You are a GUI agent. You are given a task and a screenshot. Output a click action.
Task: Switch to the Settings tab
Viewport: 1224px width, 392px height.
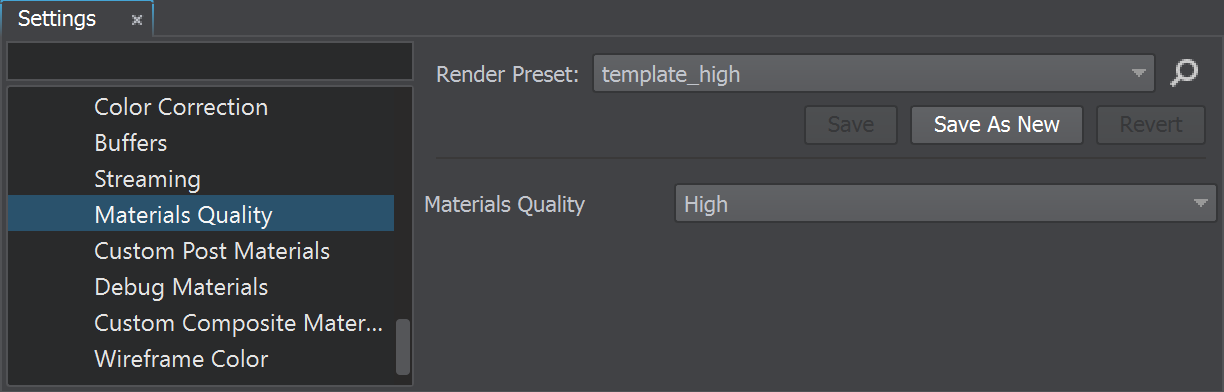tap(57, 19)
